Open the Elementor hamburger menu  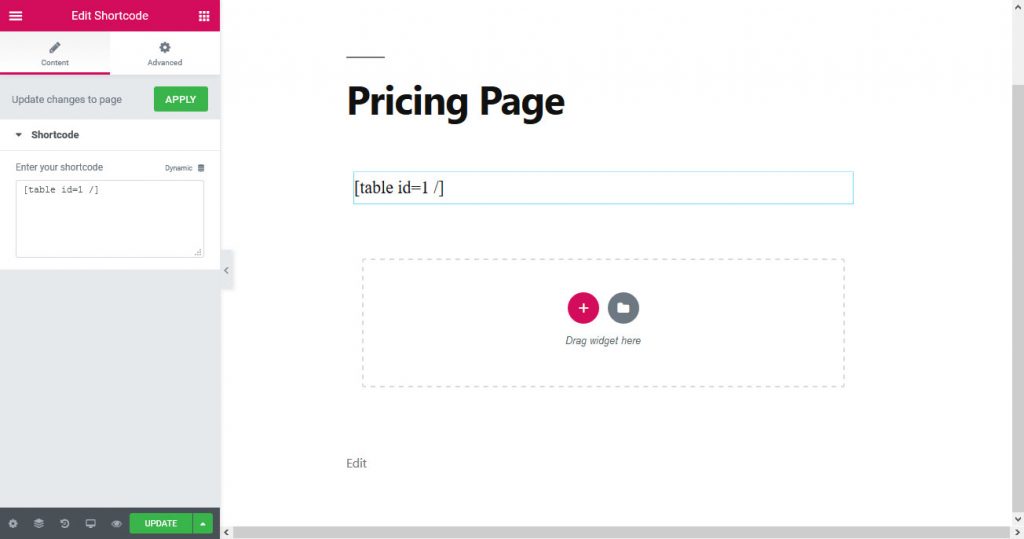point(15,16)
